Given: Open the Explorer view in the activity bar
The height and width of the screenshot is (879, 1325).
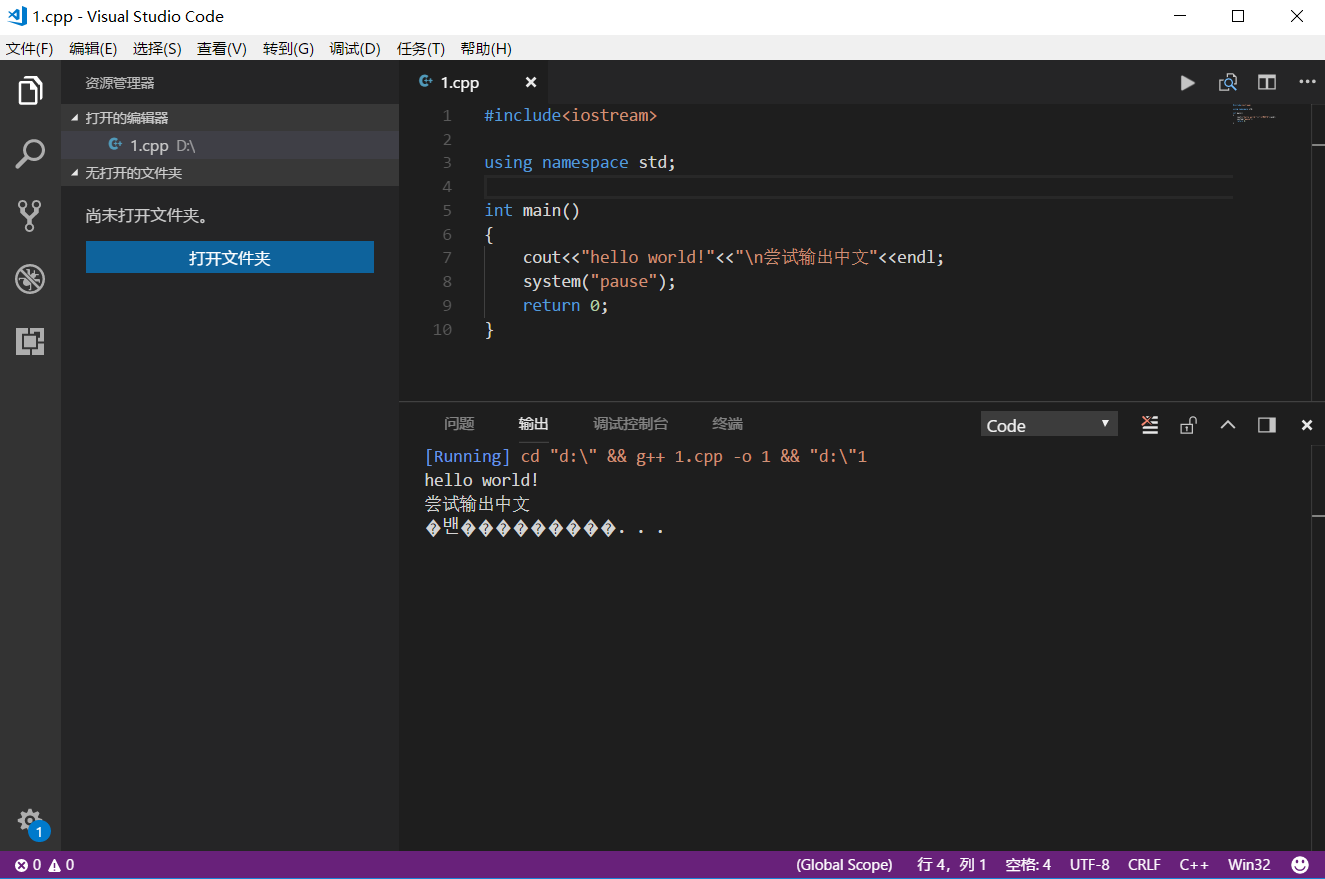Looking at the screenshot, I should (x=30, y=90).
